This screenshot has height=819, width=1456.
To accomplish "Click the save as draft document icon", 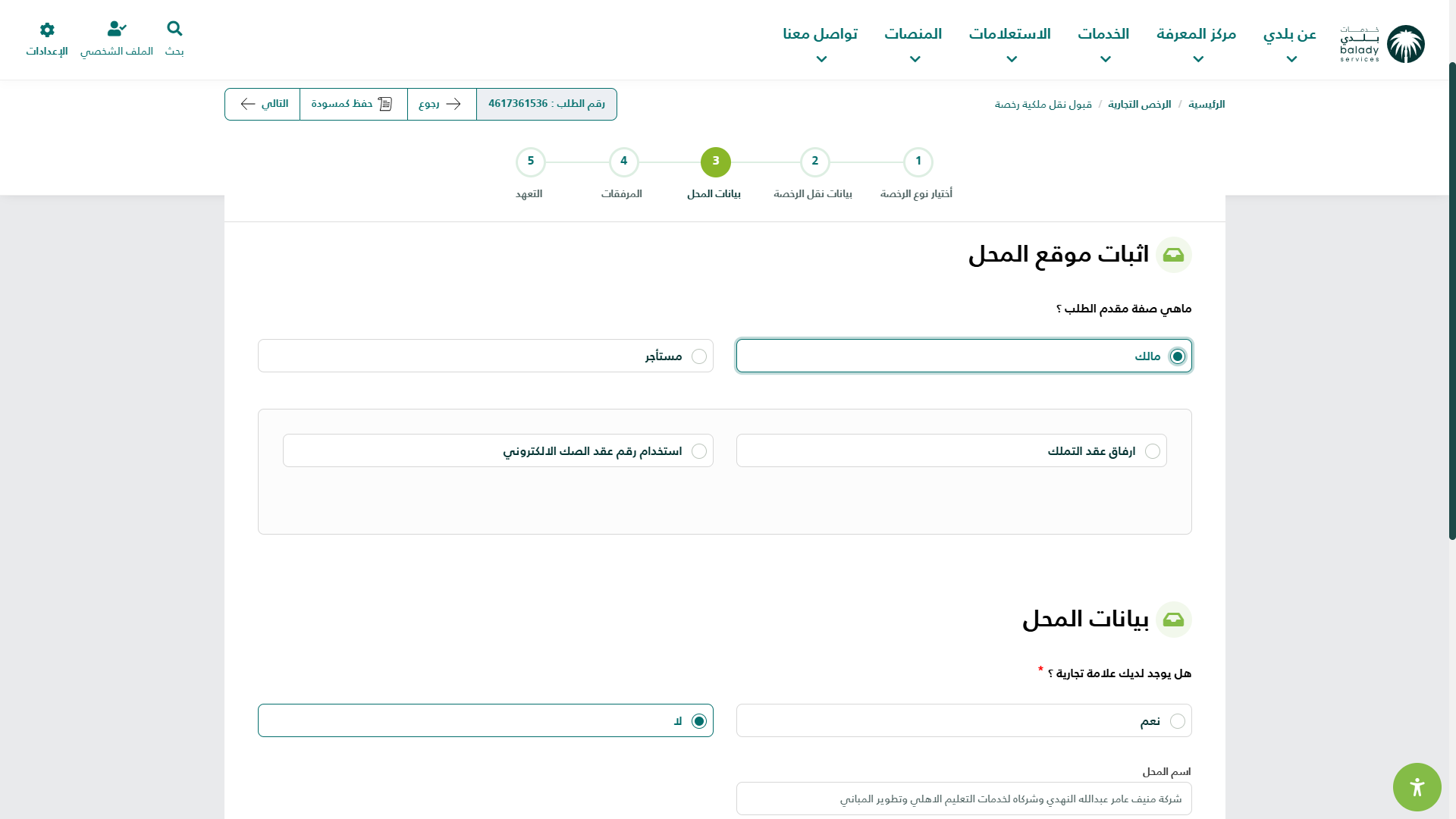I will (385, 104).
